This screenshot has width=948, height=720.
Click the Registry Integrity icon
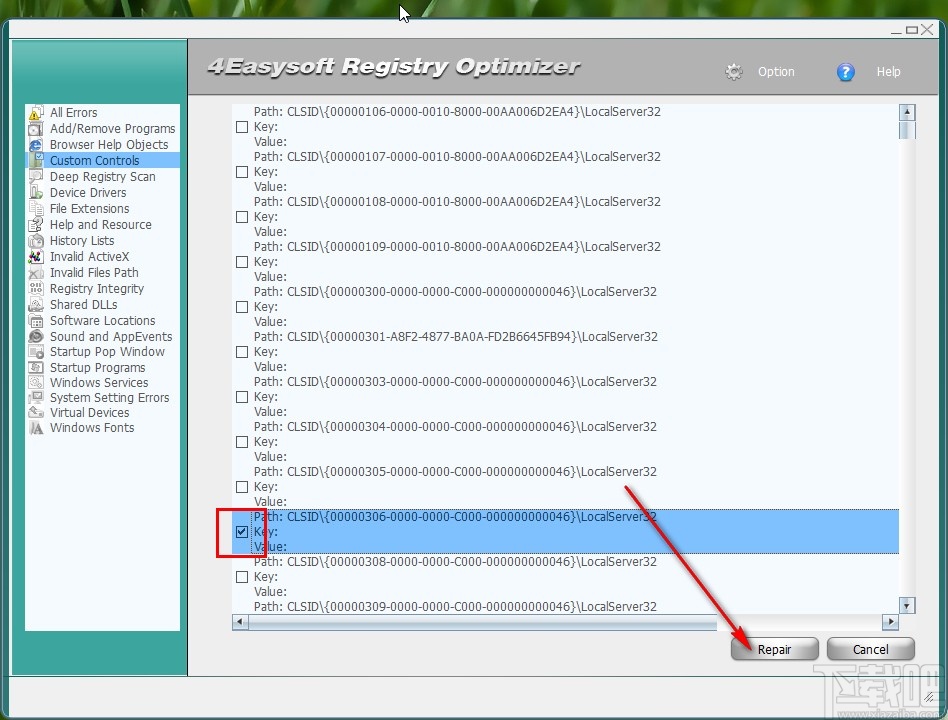tap(36, 289)
